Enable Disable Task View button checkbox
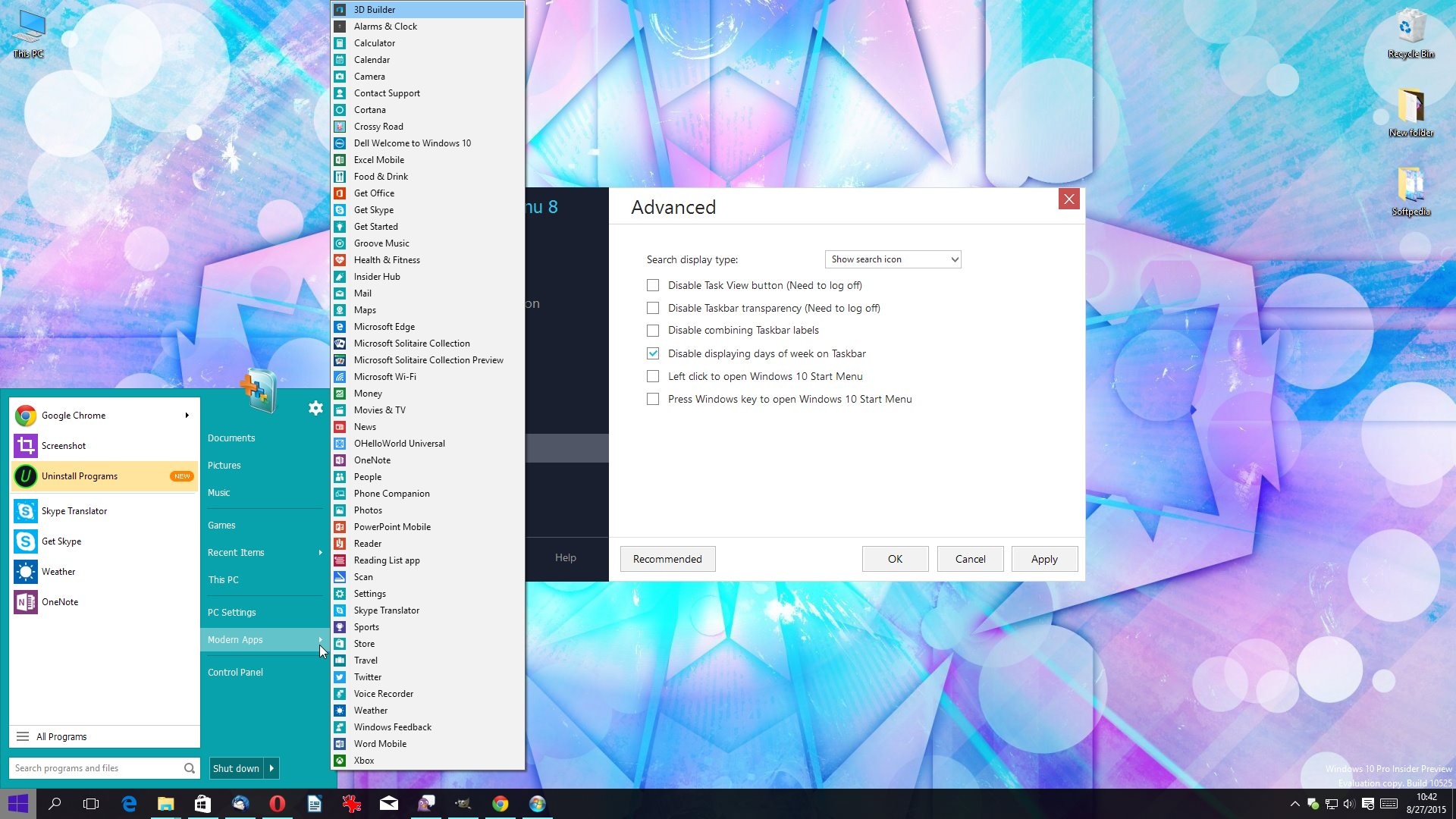Viewport: 1456px width, 819px height. [x=653, y=286]
